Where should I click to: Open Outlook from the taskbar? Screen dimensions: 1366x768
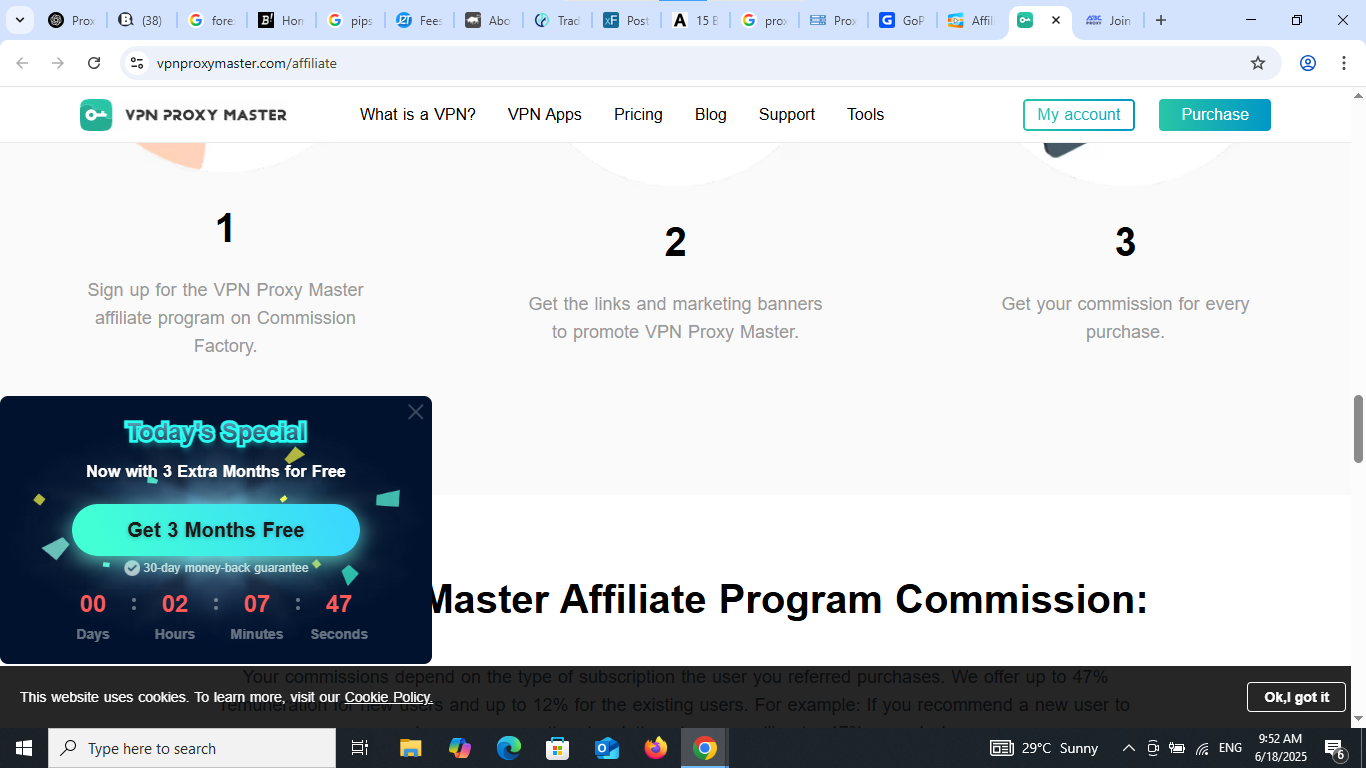pos(607,748)
